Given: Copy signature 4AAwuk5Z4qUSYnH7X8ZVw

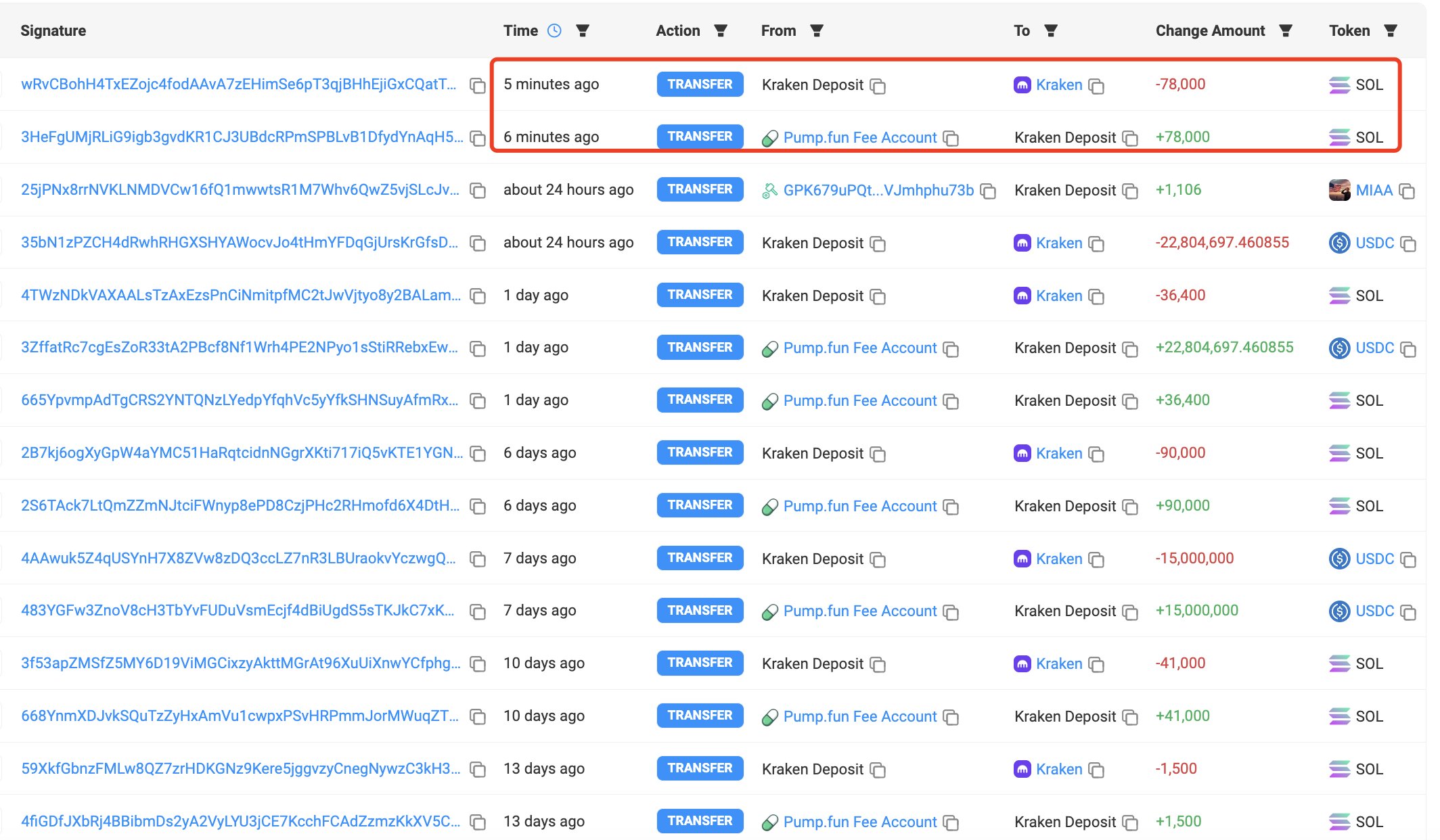Looking at the screenshot, I should (x=478, y=559).
